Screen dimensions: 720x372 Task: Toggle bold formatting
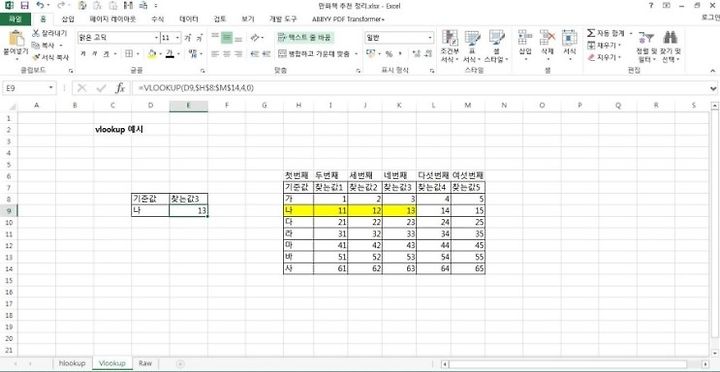point(83,54)
